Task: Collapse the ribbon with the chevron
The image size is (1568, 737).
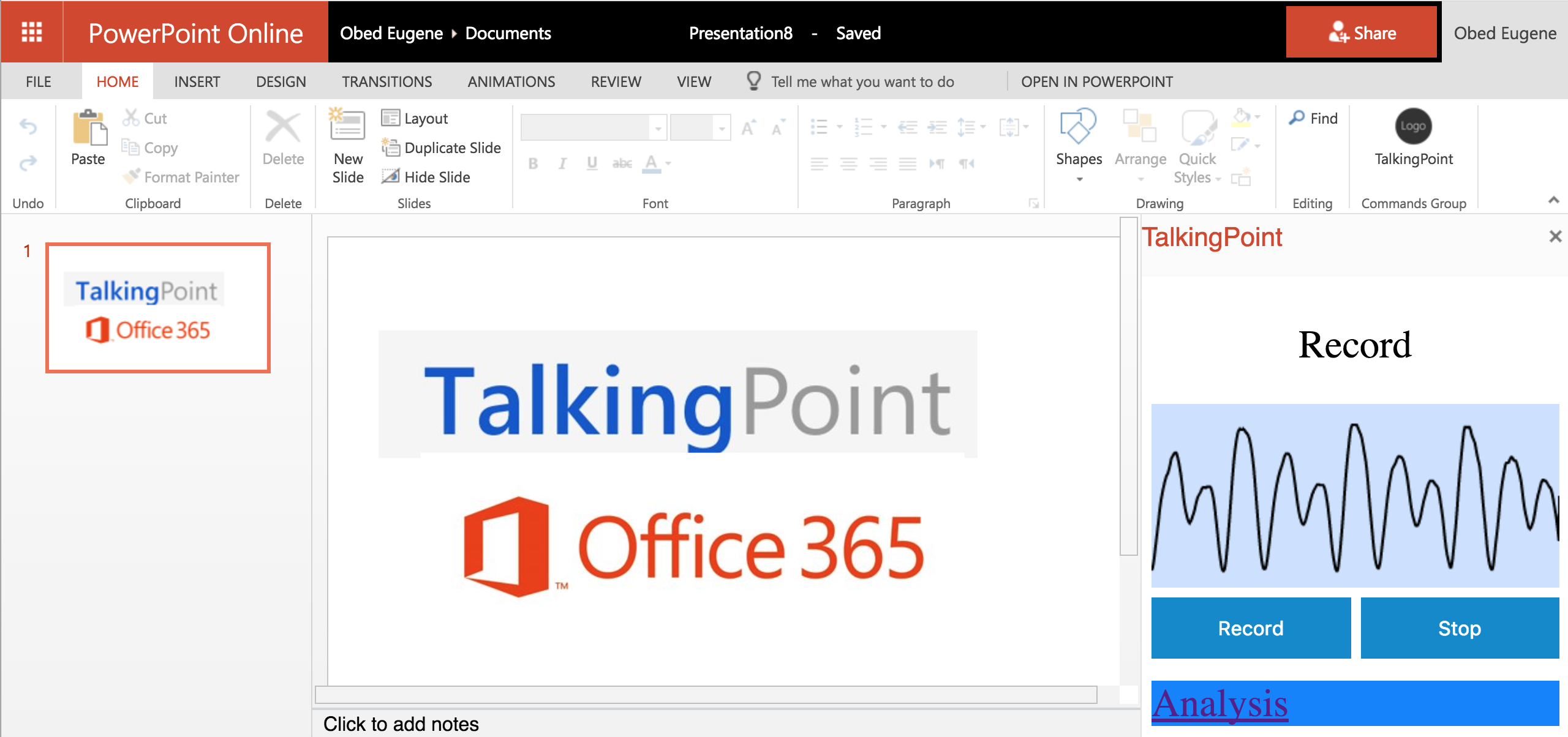Action: click(x=1553, y=200)
